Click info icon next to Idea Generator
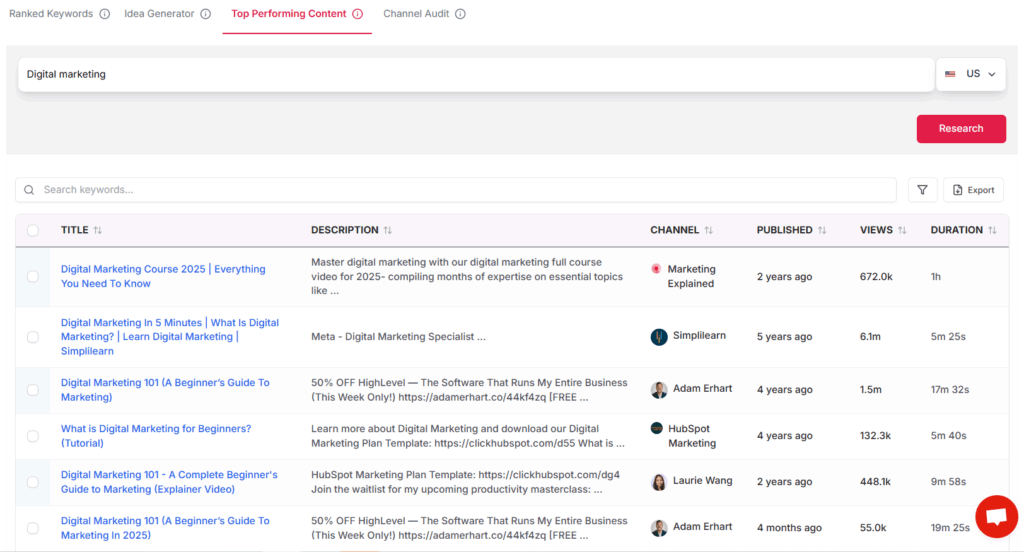The image size is (1024, 552). click(x=206, y=14)
